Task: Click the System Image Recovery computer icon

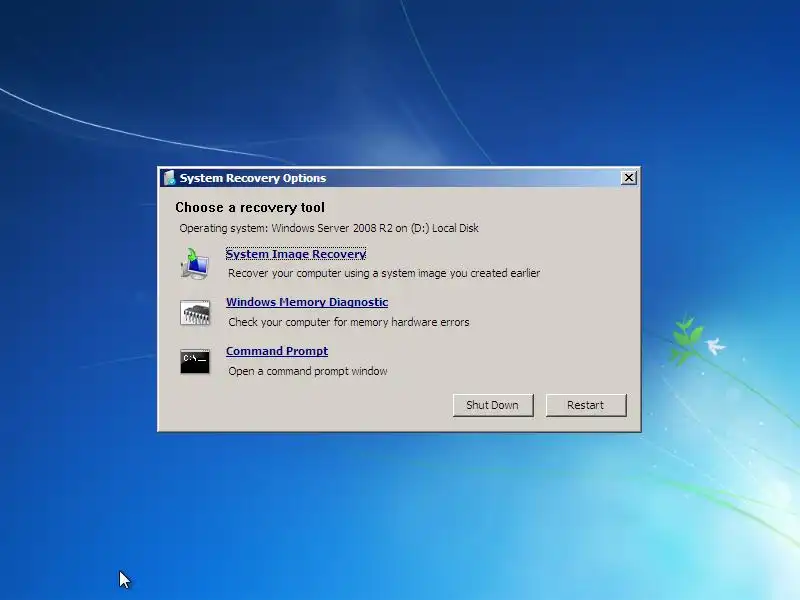Action: tap(194, 264)
